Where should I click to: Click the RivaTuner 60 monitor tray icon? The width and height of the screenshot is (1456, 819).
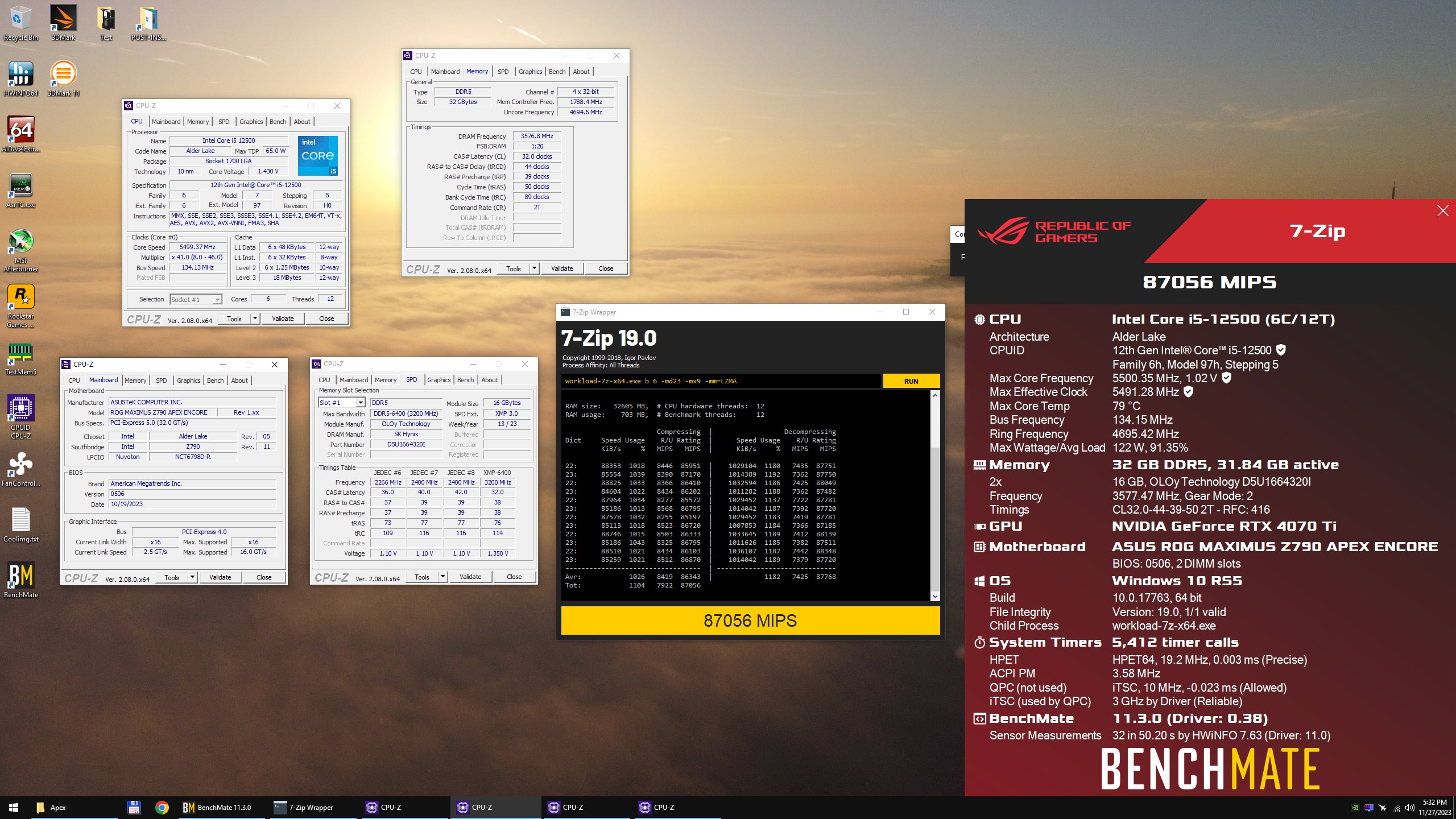tap(1369, 808)
